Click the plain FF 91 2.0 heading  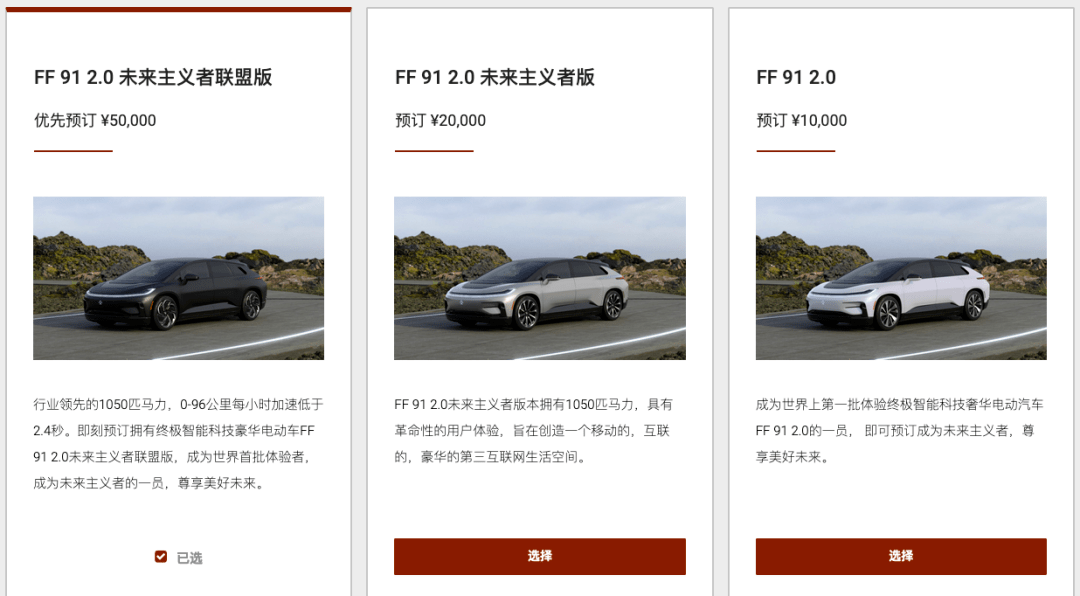(x=796, y=77)
